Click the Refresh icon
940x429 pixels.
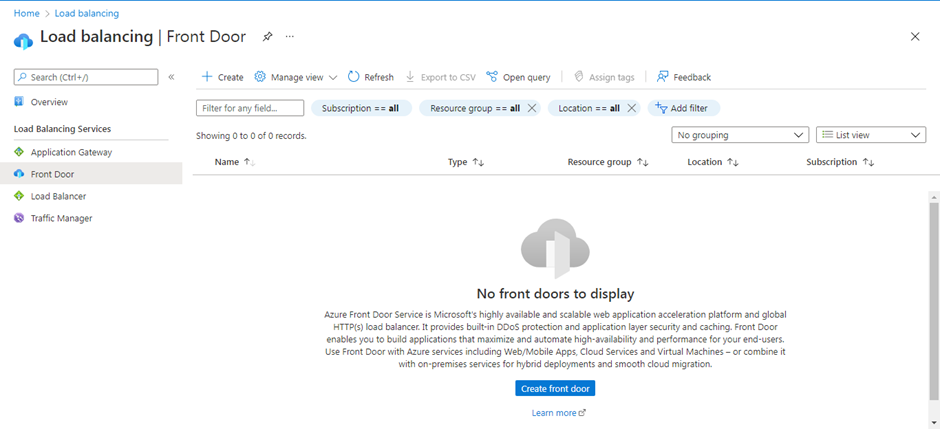pos(353,77)
